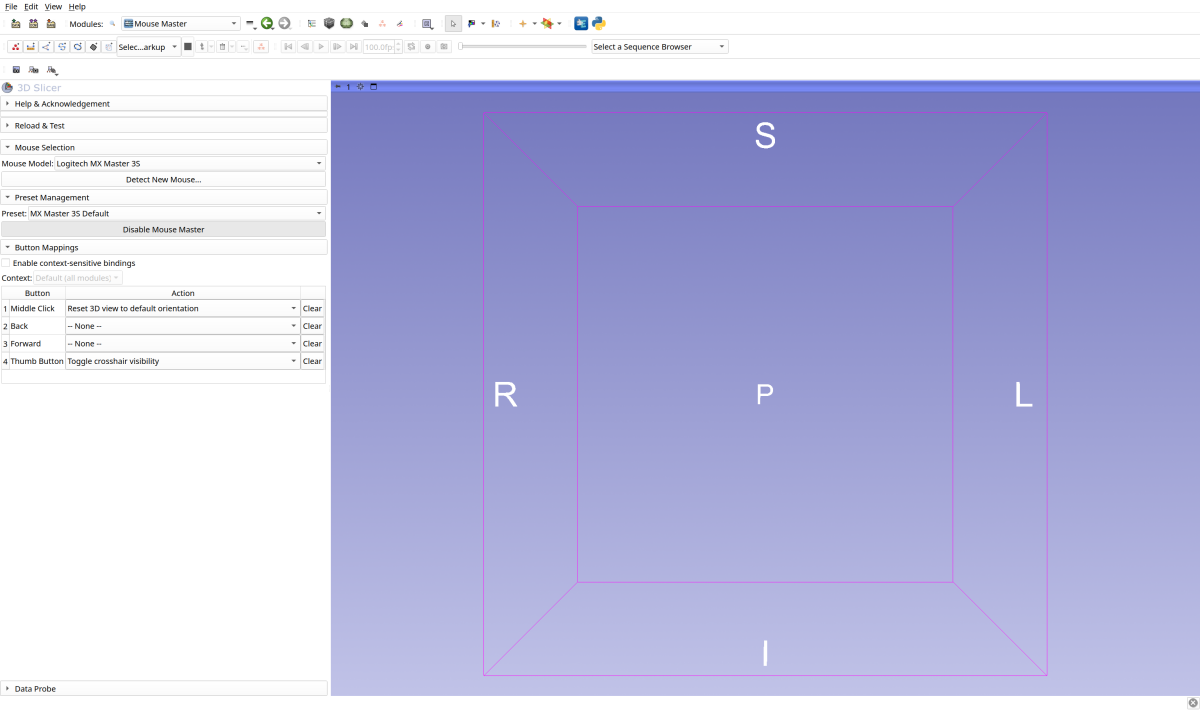Open the Thumb Button action dropdown
This screenshot has height=710, width=1200.
(182, 361)
